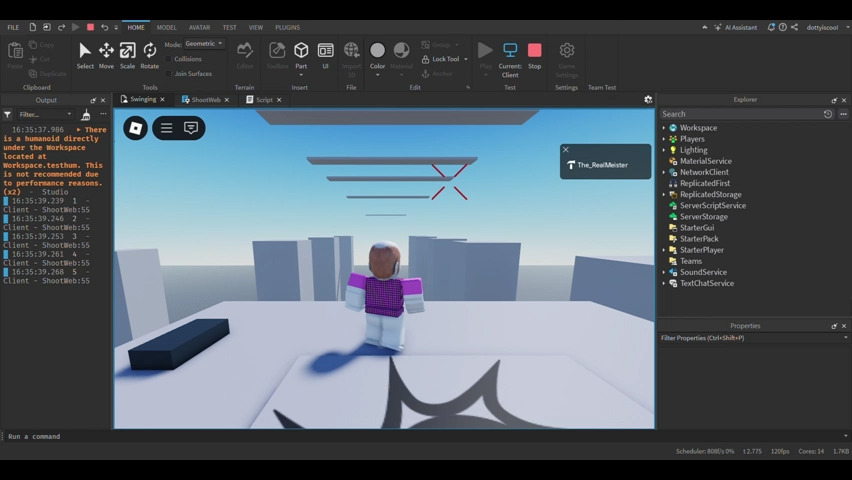Expand the SoundService node
The height and width of the screenshot is (480, 852).
(x=663, y=272)
